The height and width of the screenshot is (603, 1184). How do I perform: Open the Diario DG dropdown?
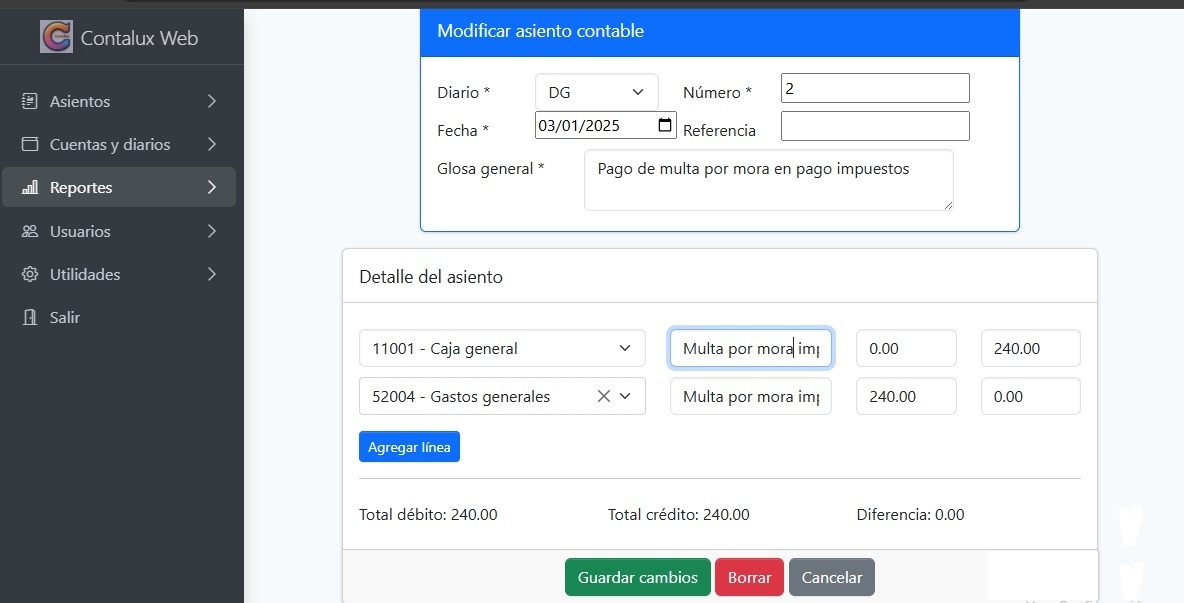596,92
